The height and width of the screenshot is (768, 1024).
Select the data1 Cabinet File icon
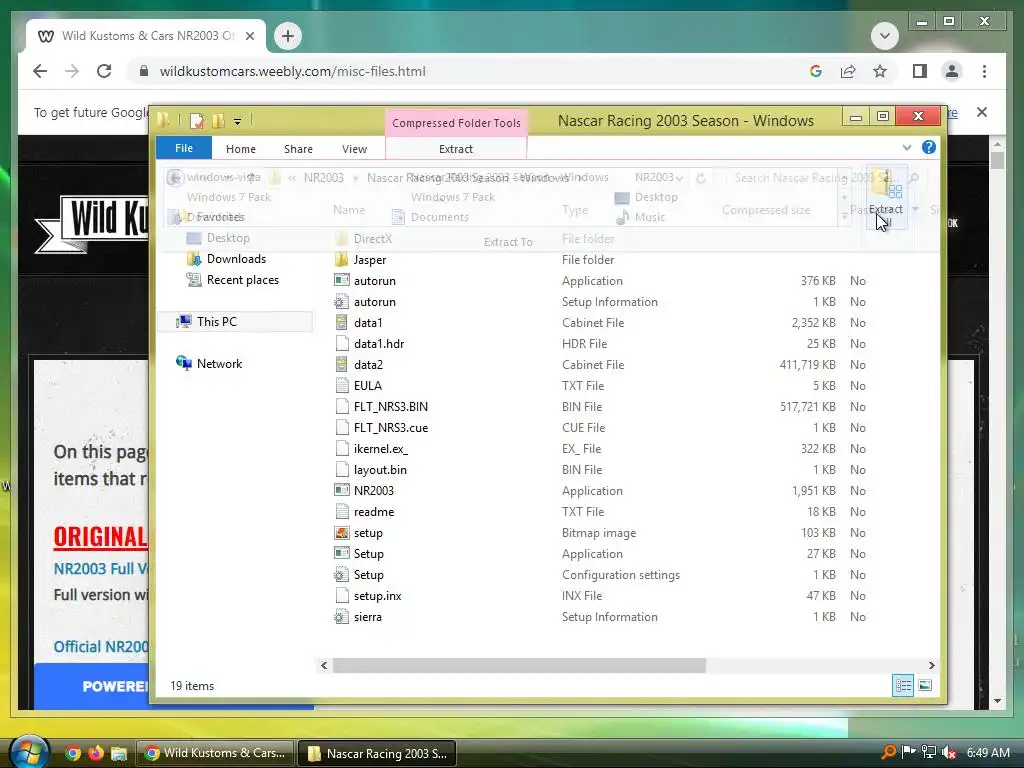[342, 323]
